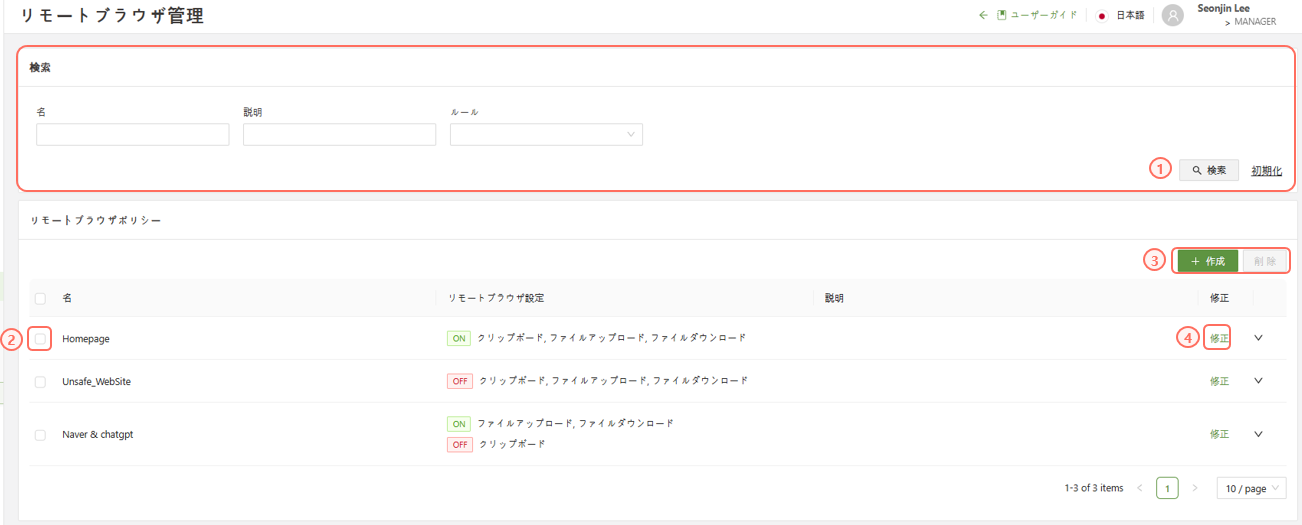Click the back arrow icon in header

[x=983, y=15]
